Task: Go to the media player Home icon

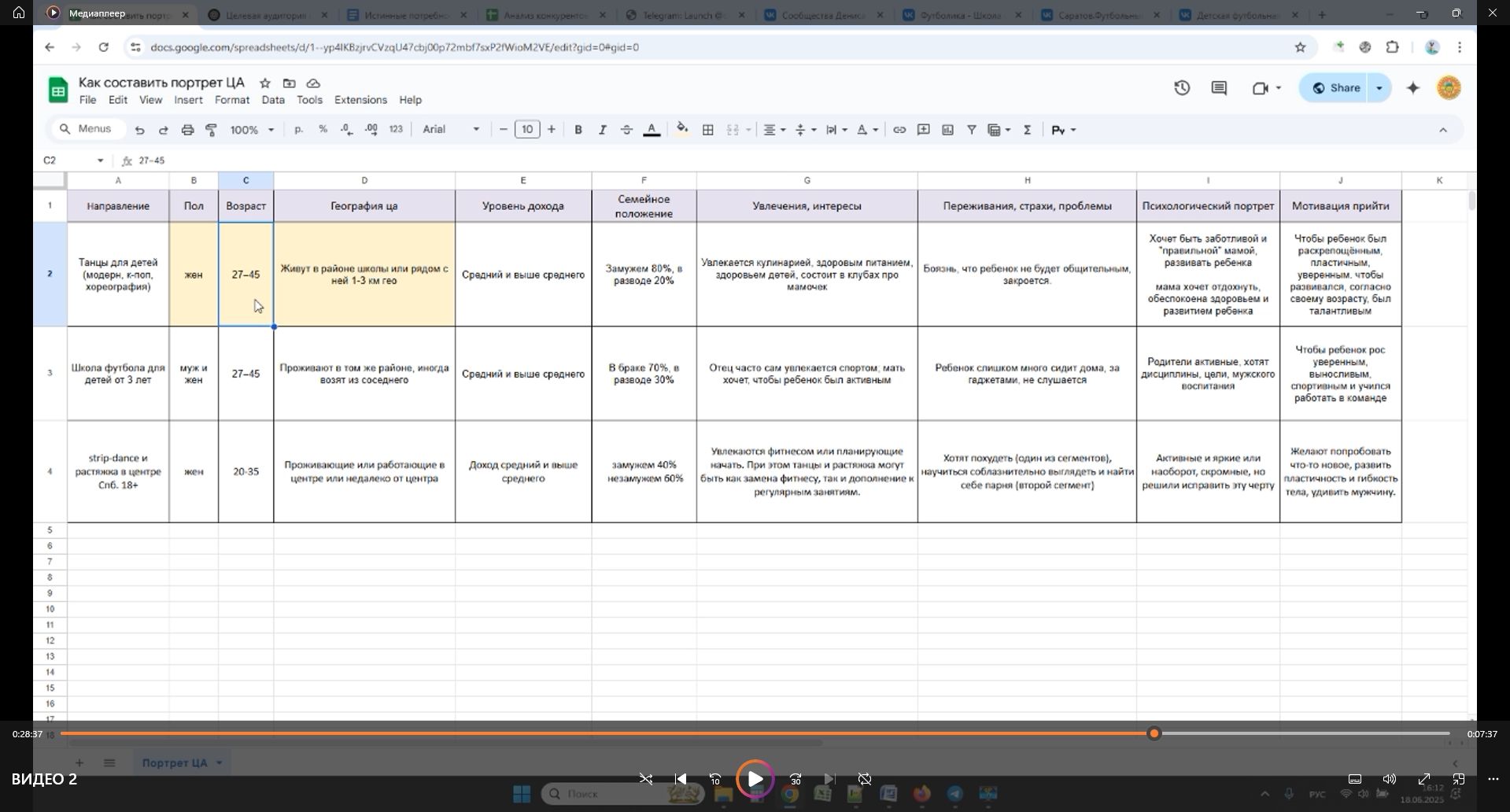Action: (19, 13)
